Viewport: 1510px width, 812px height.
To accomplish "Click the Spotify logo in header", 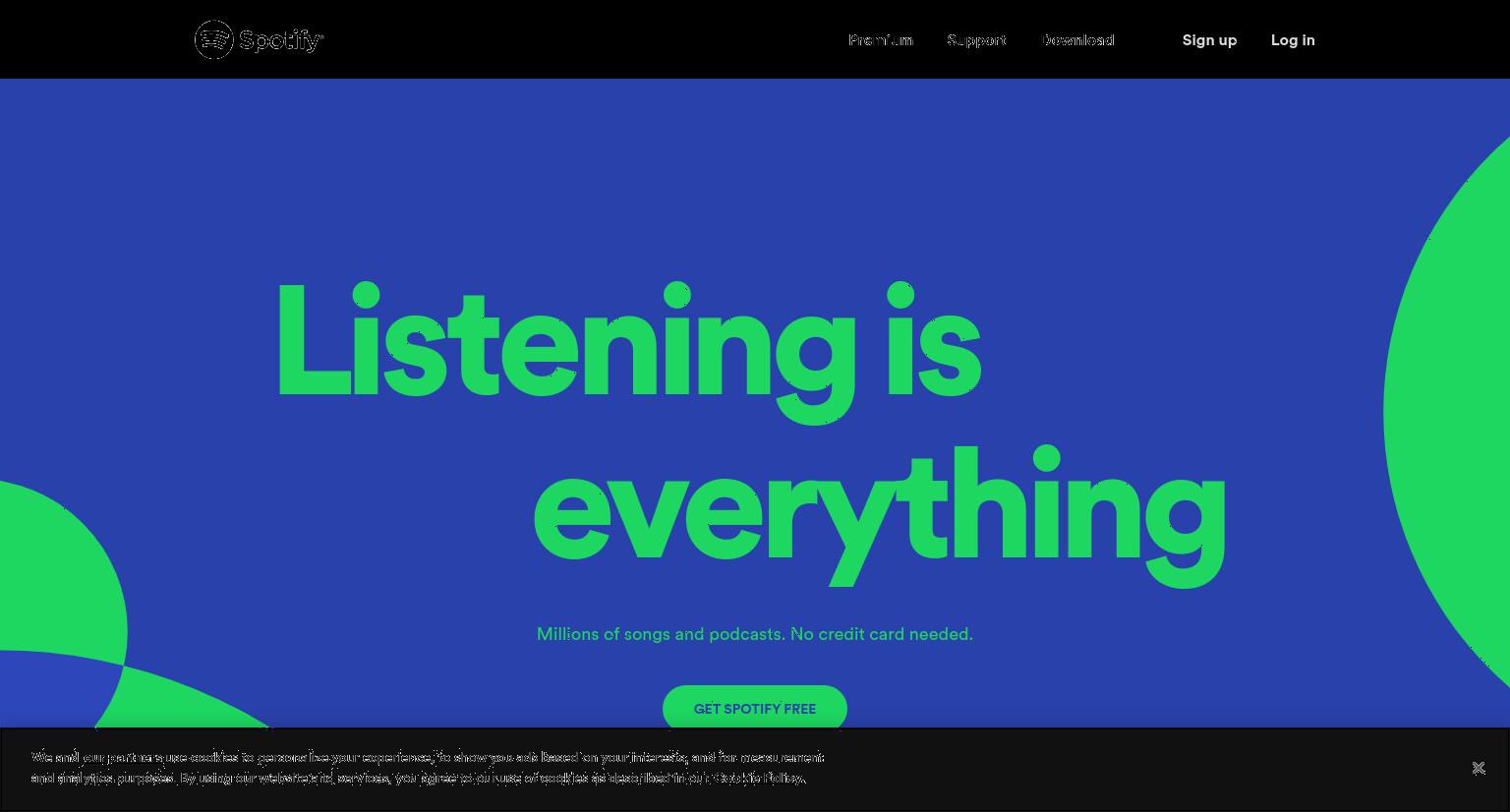I will (260, 39).
